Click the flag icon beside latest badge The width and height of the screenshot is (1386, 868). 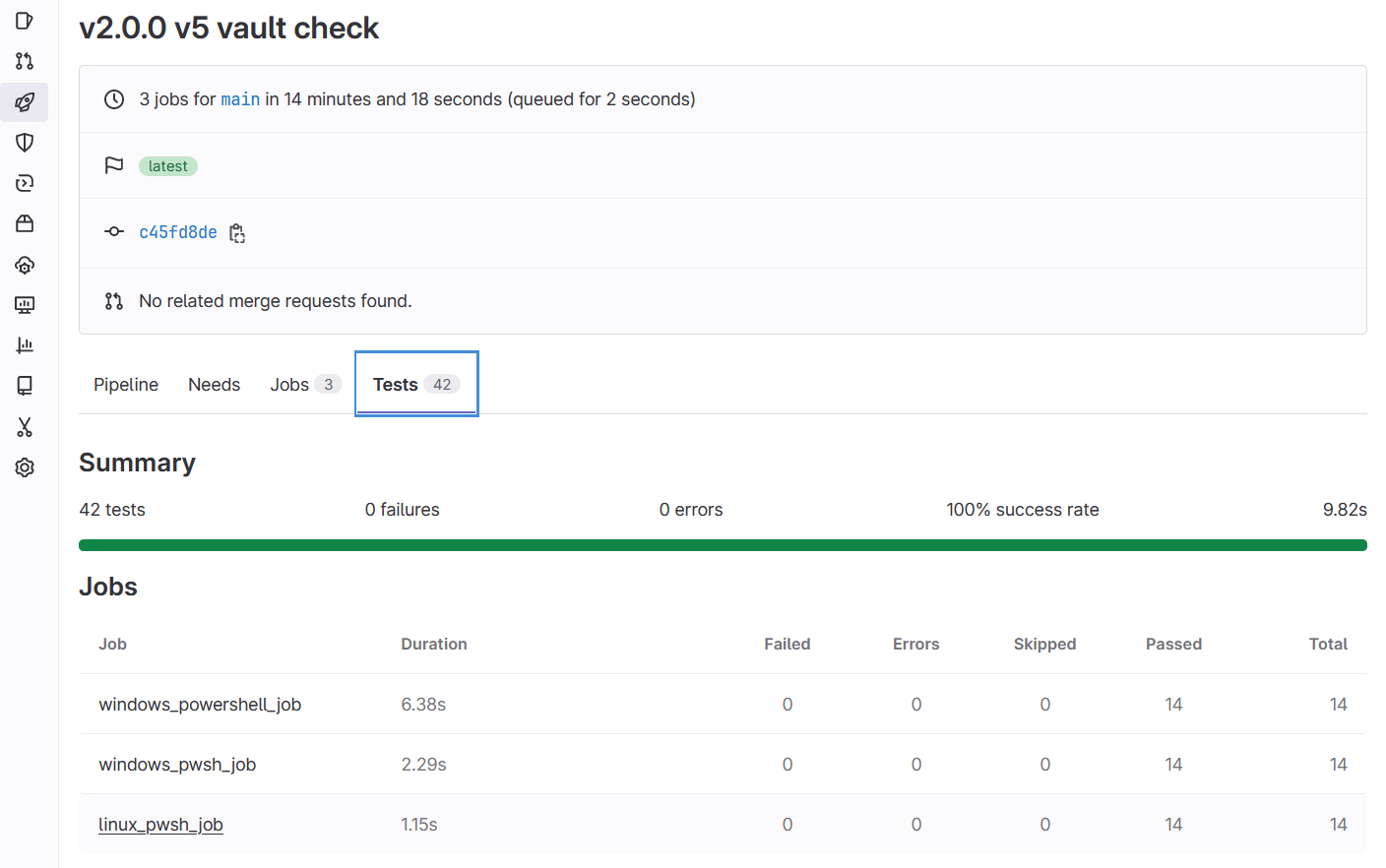[x=114, y=165]
